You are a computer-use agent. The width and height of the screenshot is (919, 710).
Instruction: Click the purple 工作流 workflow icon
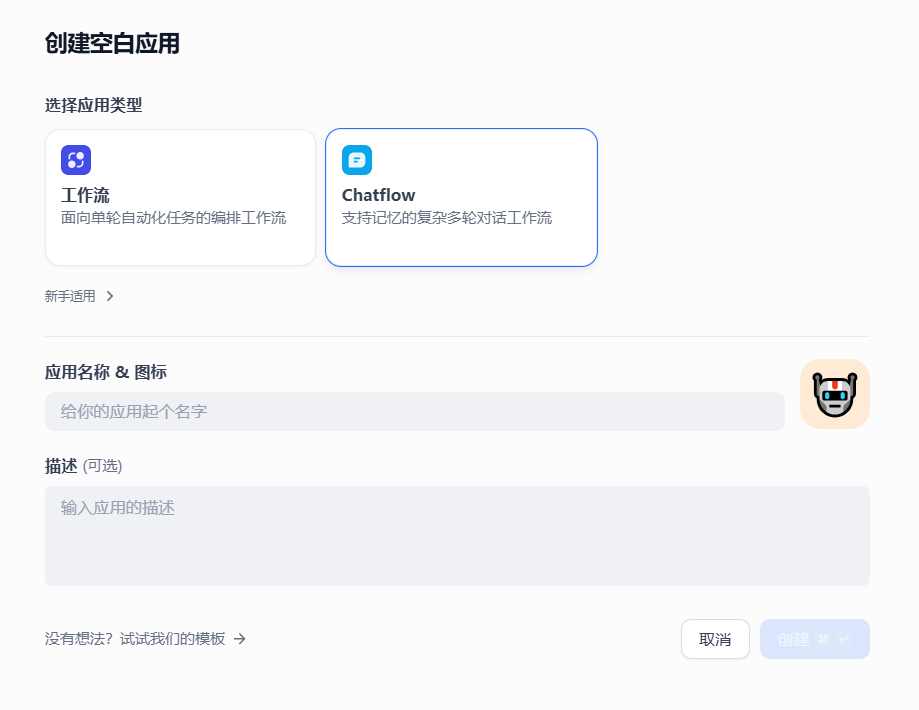[76, 160]
